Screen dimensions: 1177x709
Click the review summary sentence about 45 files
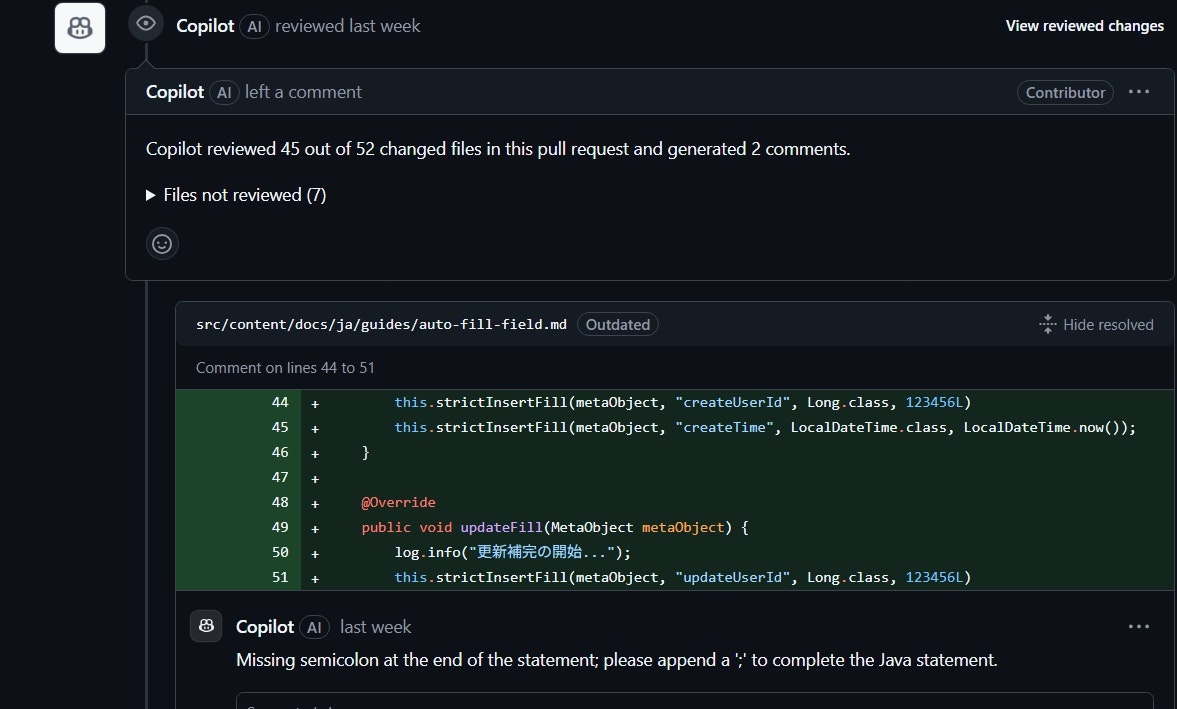(x=498, y=149)
